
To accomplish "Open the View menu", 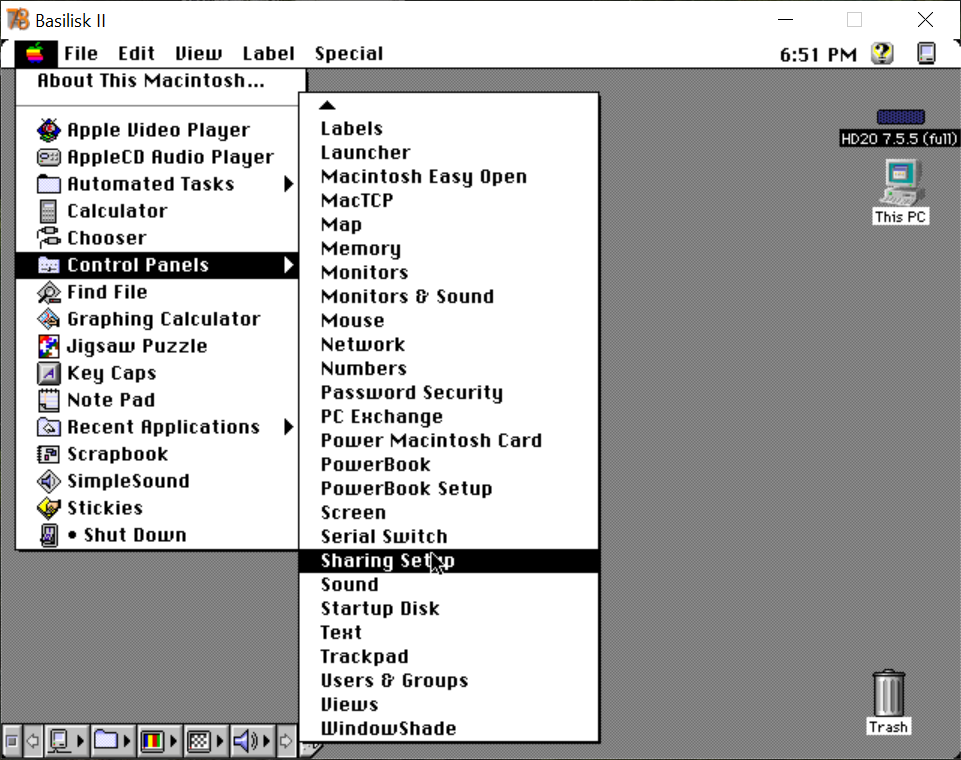I will click(x=199, y=54).
